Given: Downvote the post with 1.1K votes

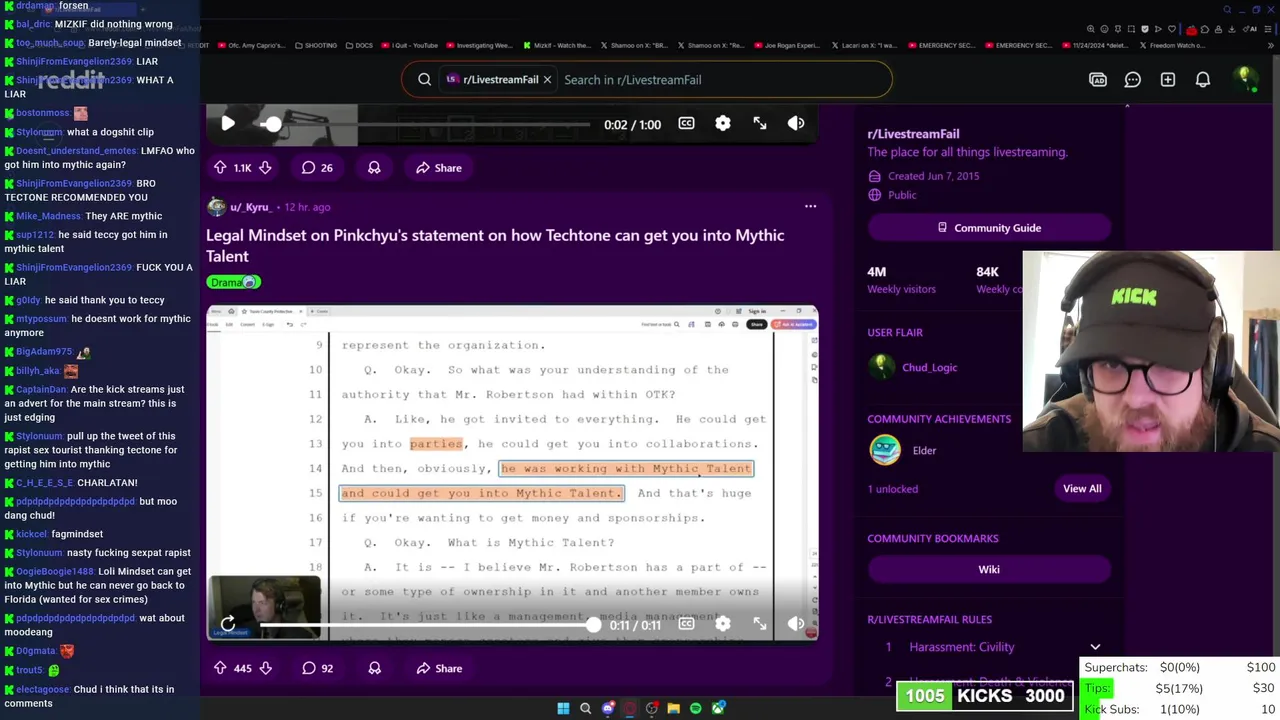Looking at the screenshot, I should [x=265, y=168].
